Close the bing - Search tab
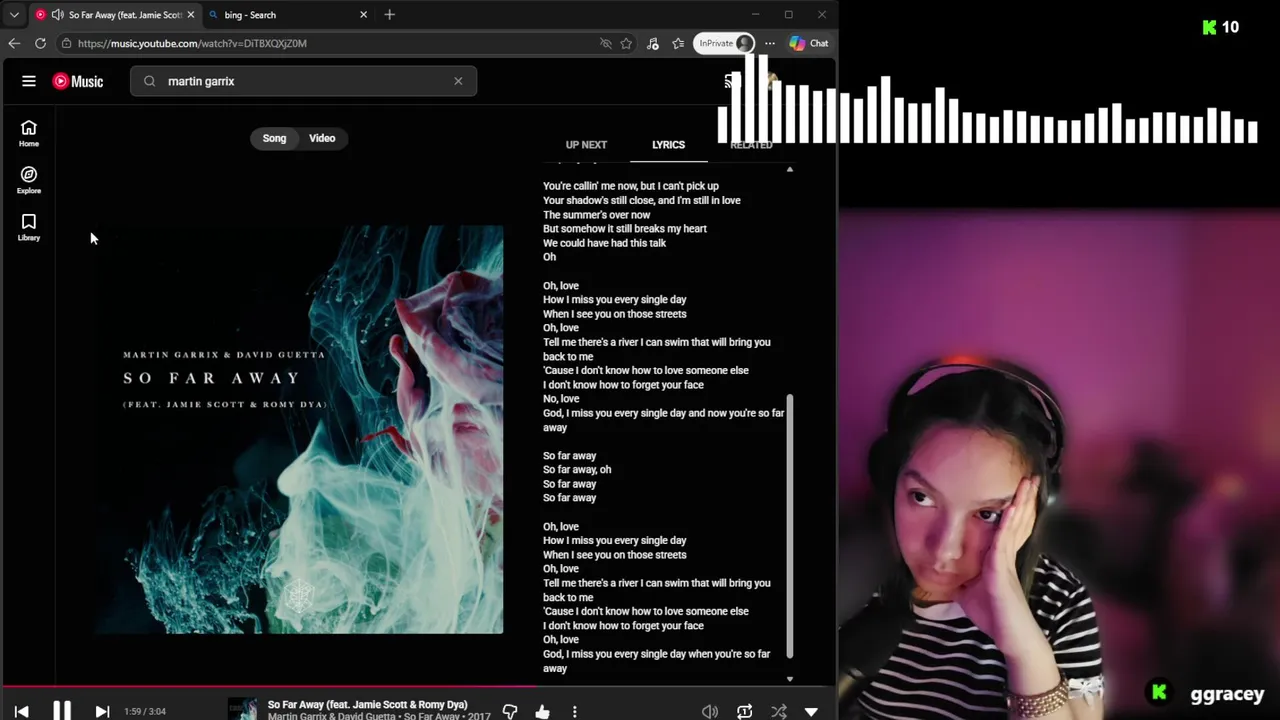Viewport: 1280px width, 720px height. 363,15
